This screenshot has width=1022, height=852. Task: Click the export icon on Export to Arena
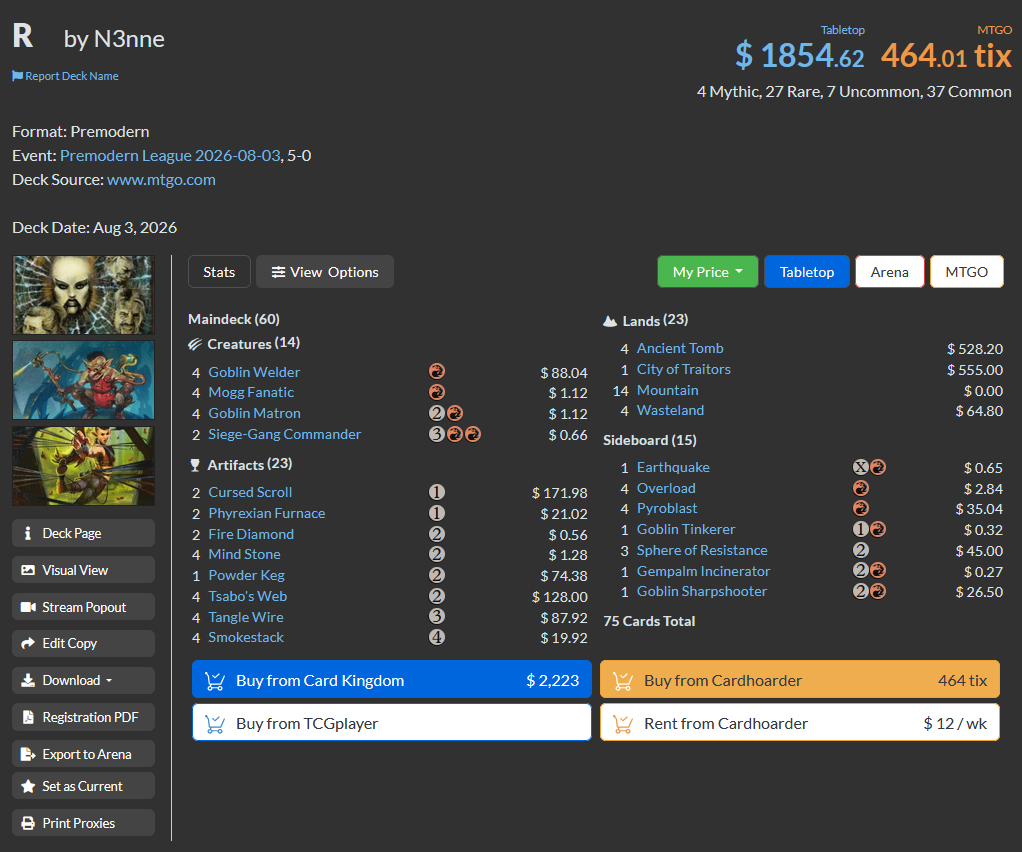28,754
